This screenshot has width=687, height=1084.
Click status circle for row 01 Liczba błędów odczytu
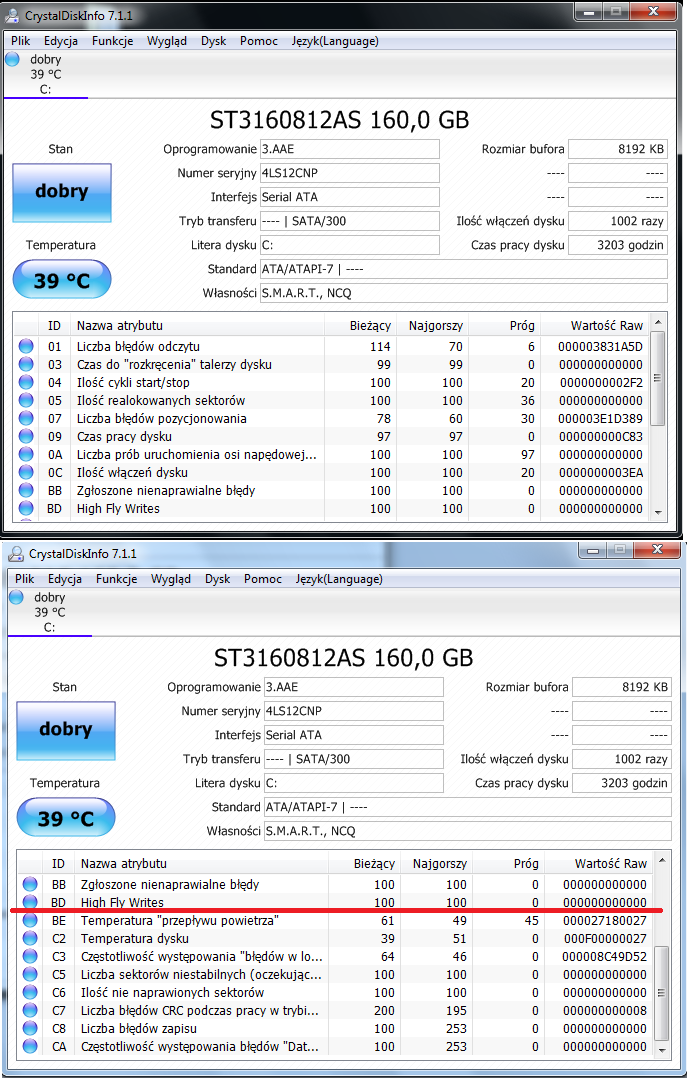pos(26,346)
